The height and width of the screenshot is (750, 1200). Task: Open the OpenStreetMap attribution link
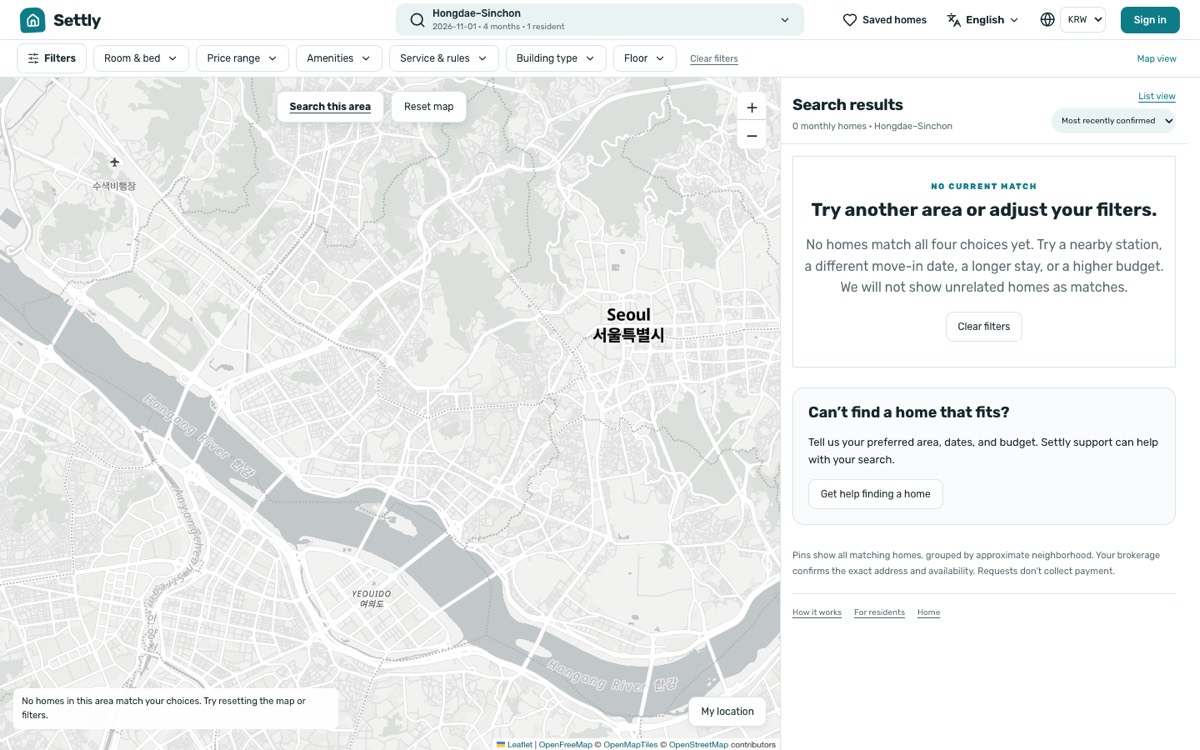pyautogui.click(x=698, y=744)
